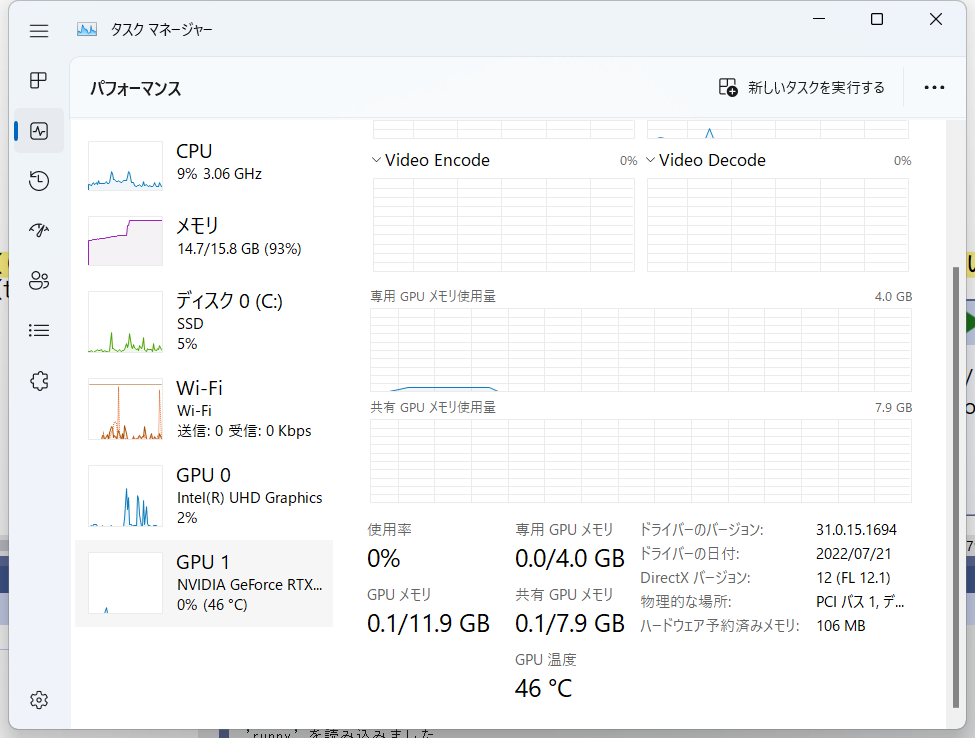Open the Services puzzle icon in sidebar
Image resolution: width=975 pixels, height=738 pixels.
pyautogui.click(x=39, y=381)
